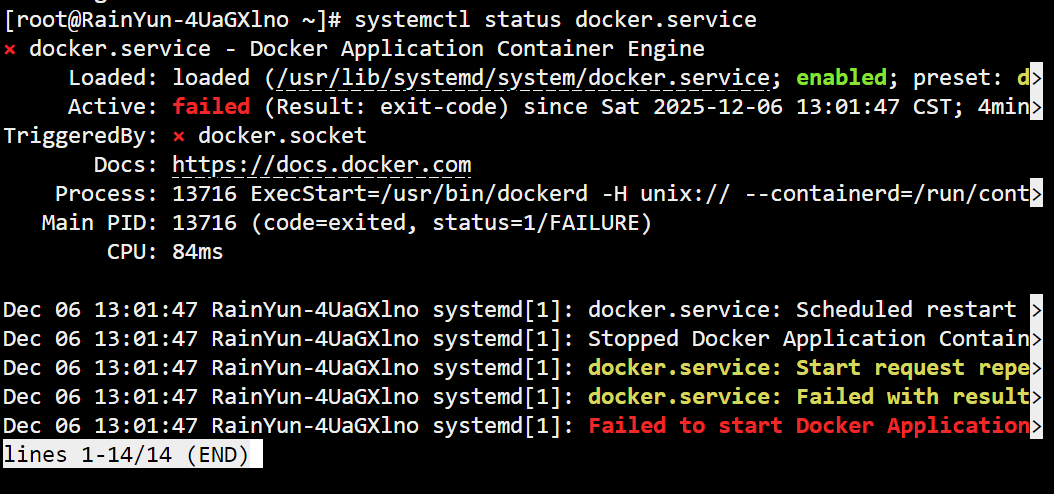Click red "Failed to start Docker Application" message

click(x=808, y=426)
